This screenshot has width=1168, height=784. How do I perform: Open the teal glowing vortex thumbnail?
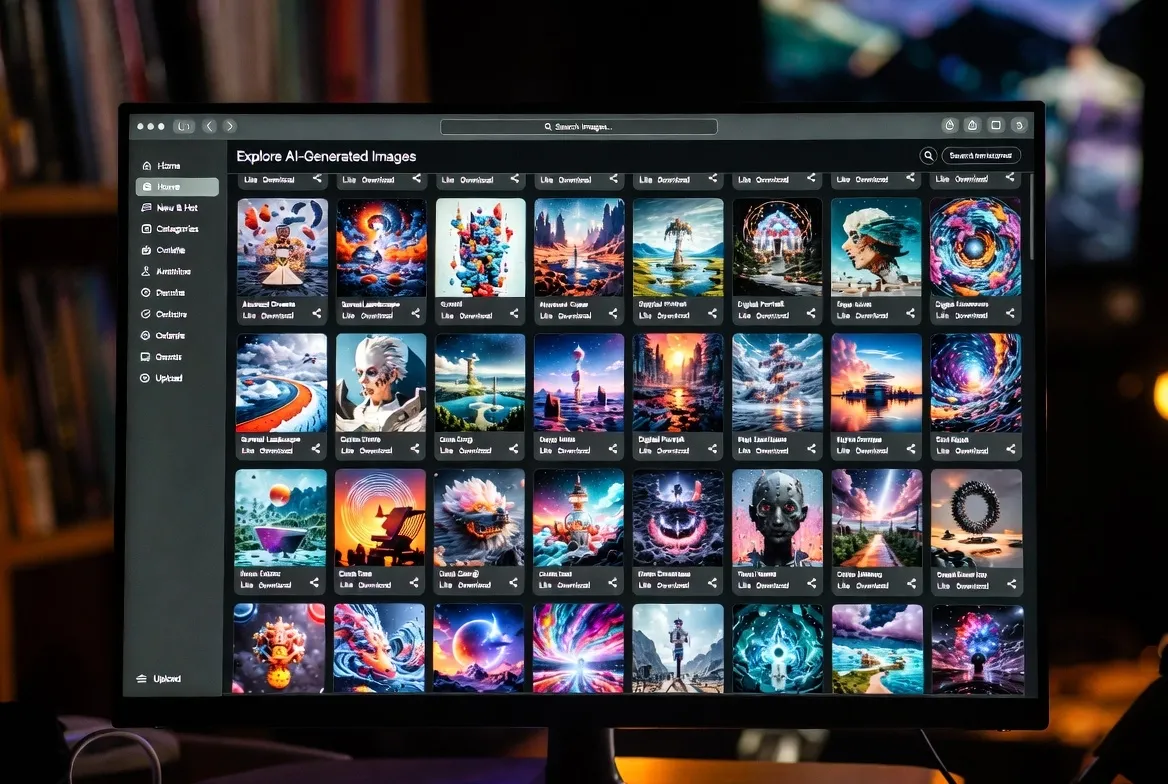tap(778, 648)
